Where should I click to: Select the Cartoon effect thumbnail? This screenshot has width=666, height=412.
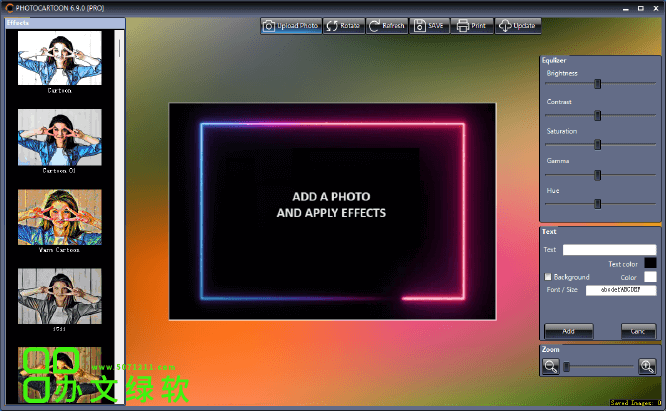[x=59, y=58]
